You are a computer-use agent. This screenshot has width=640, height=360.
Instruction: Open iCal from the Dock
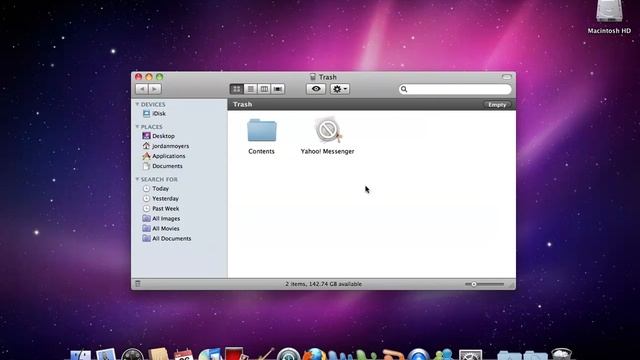click(x=184, y=354)
